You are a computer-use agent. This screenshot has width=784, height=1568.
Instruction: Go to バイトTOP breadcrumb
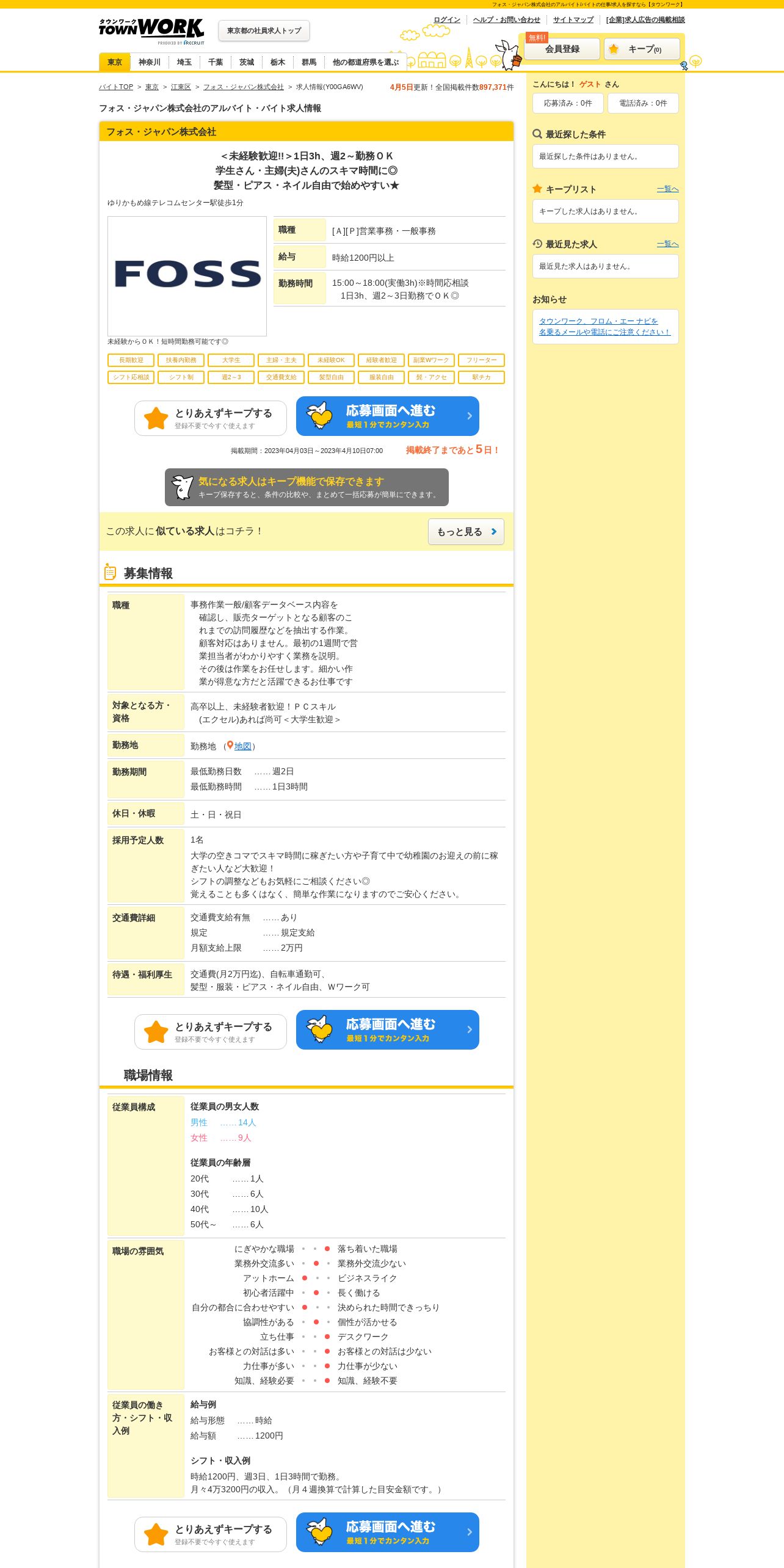116,87
